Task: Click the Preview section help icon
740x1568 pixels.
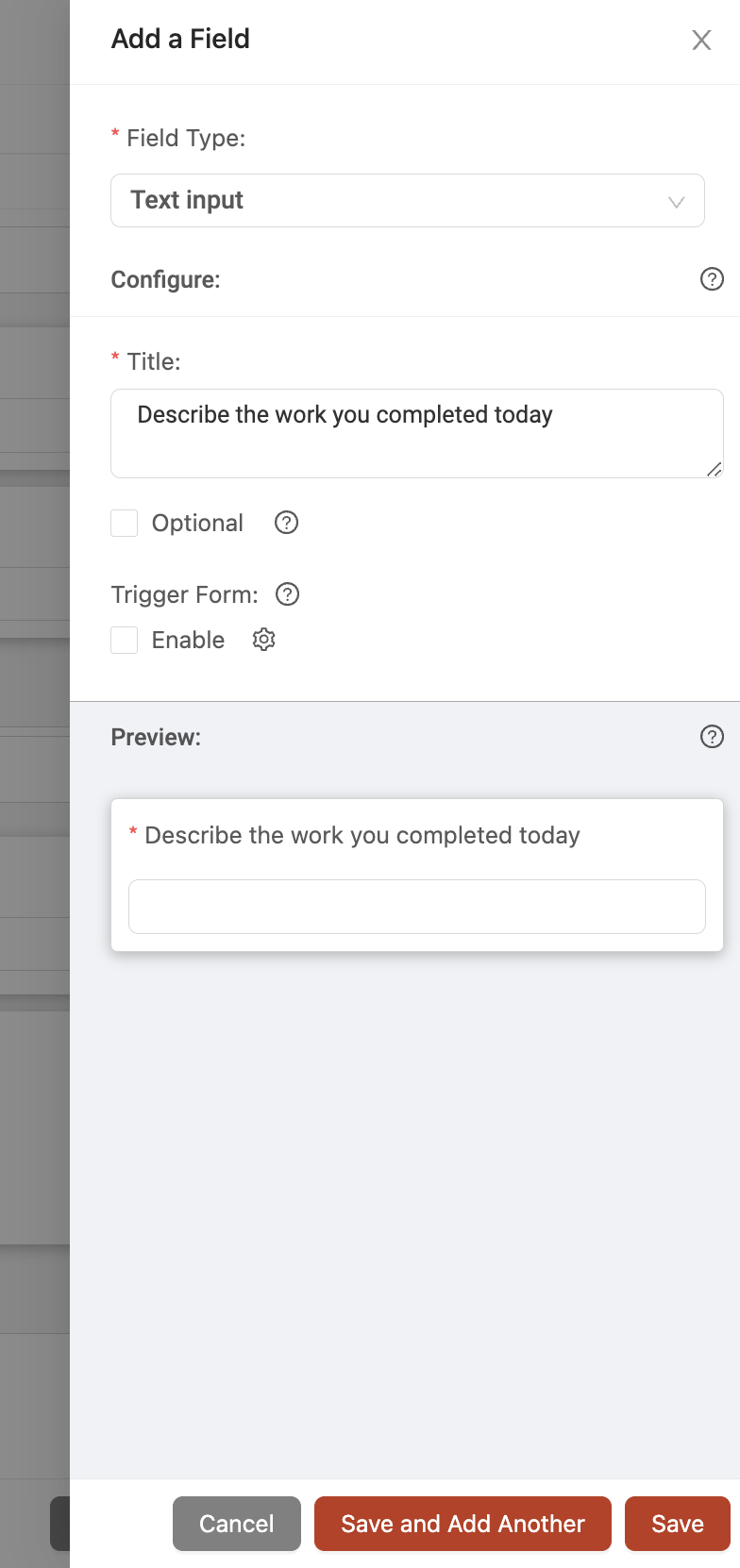Action: click(712, 737)
